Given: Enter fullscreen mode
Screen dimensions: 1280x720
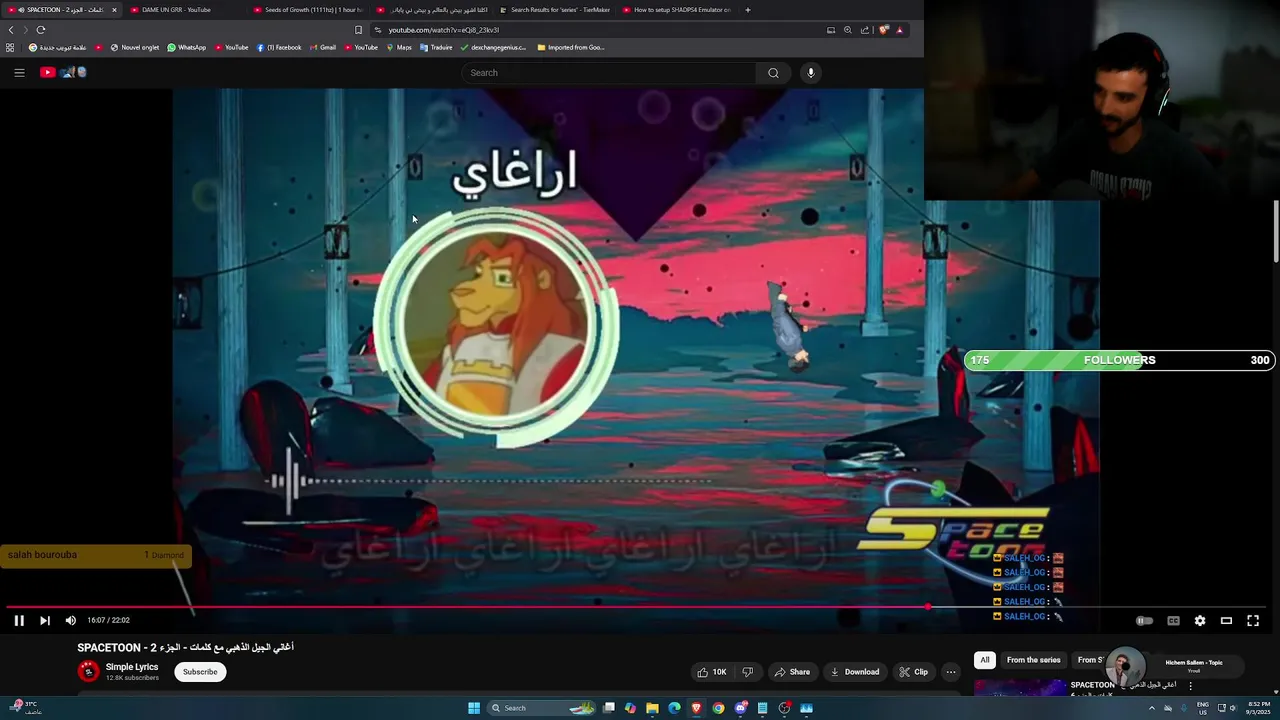Looking at the screenshot, I should coord(1253,620).
